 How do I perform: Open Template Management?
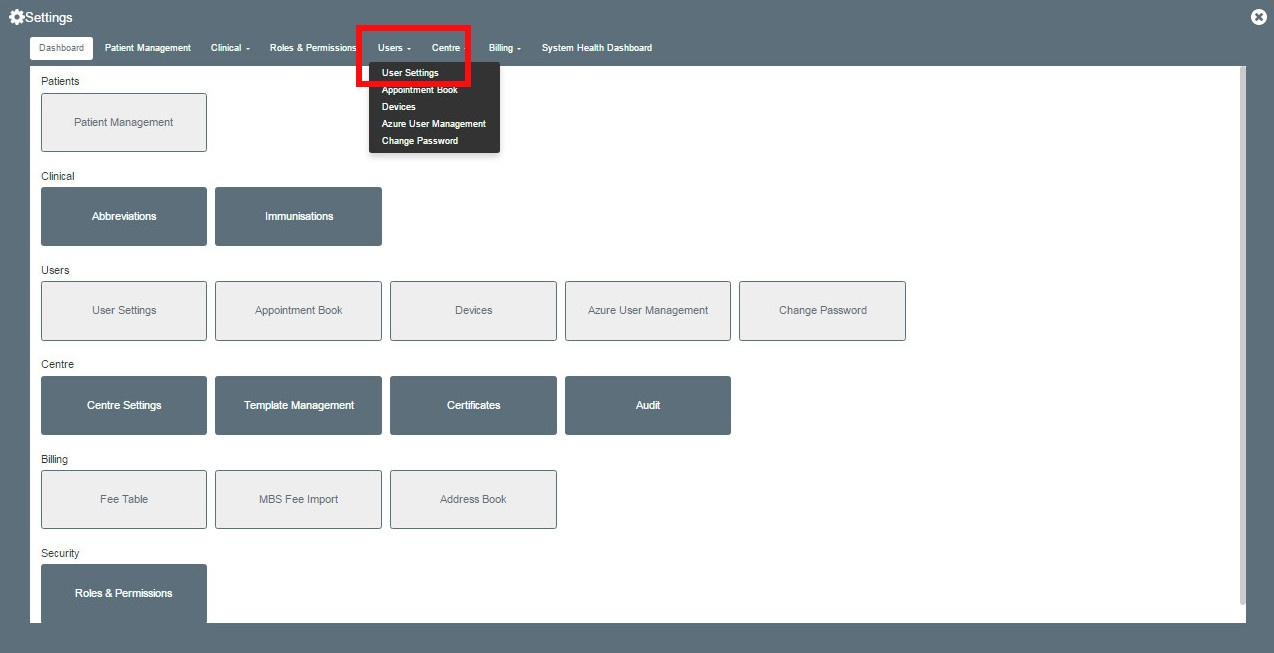coord(298,405)
